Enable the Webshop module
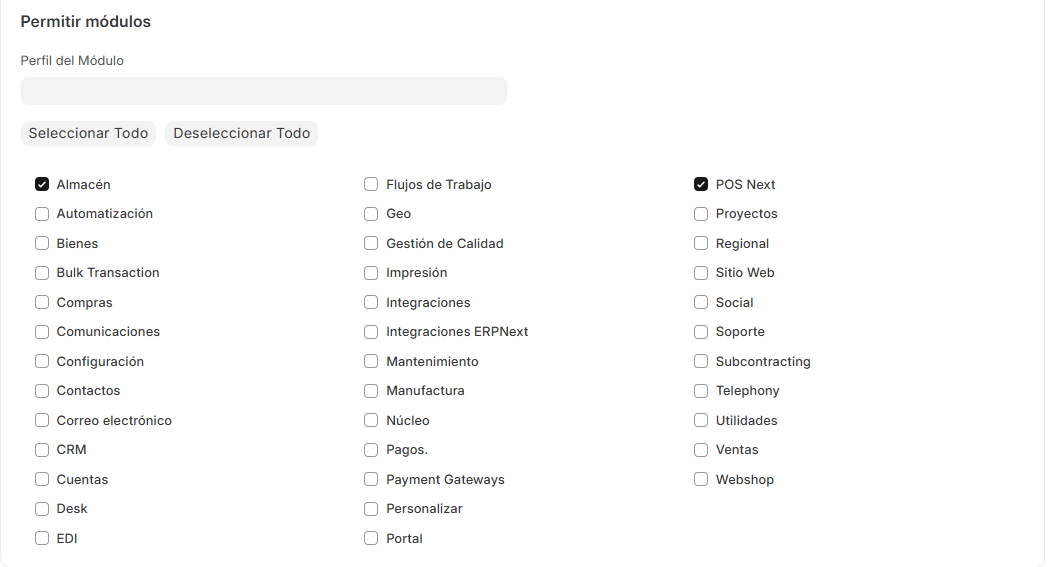Viewport: 1052px width, 567px height. pos(701,480)
